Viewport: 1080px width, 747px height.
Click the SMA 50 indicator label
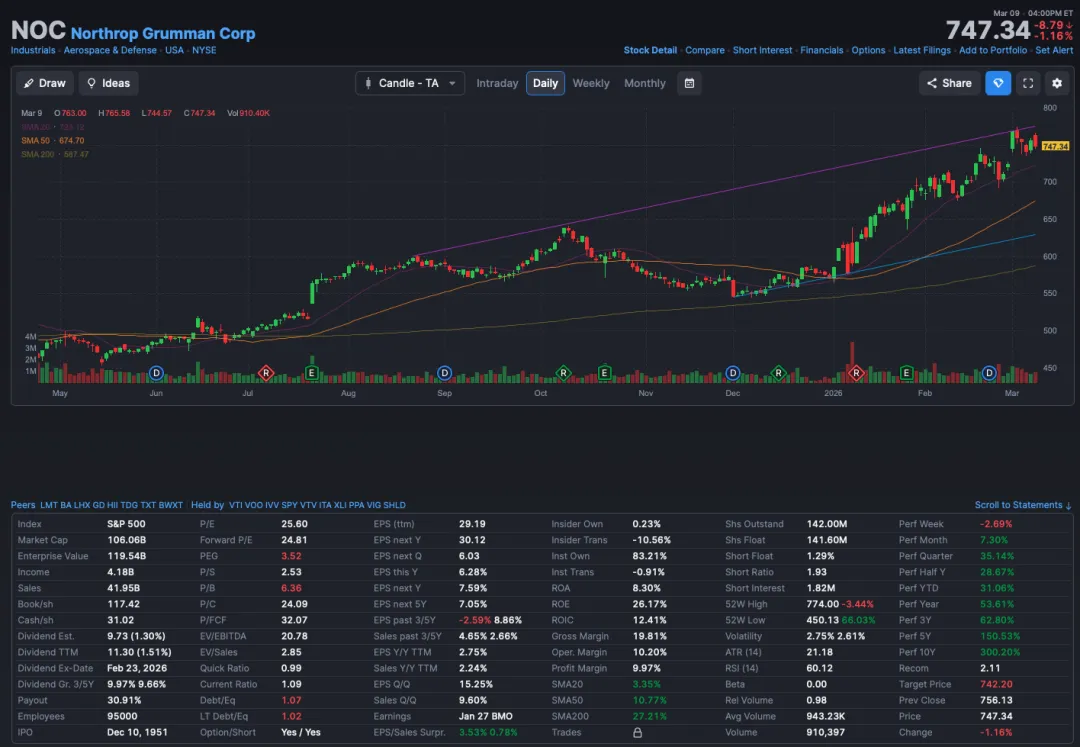(52, 140)
